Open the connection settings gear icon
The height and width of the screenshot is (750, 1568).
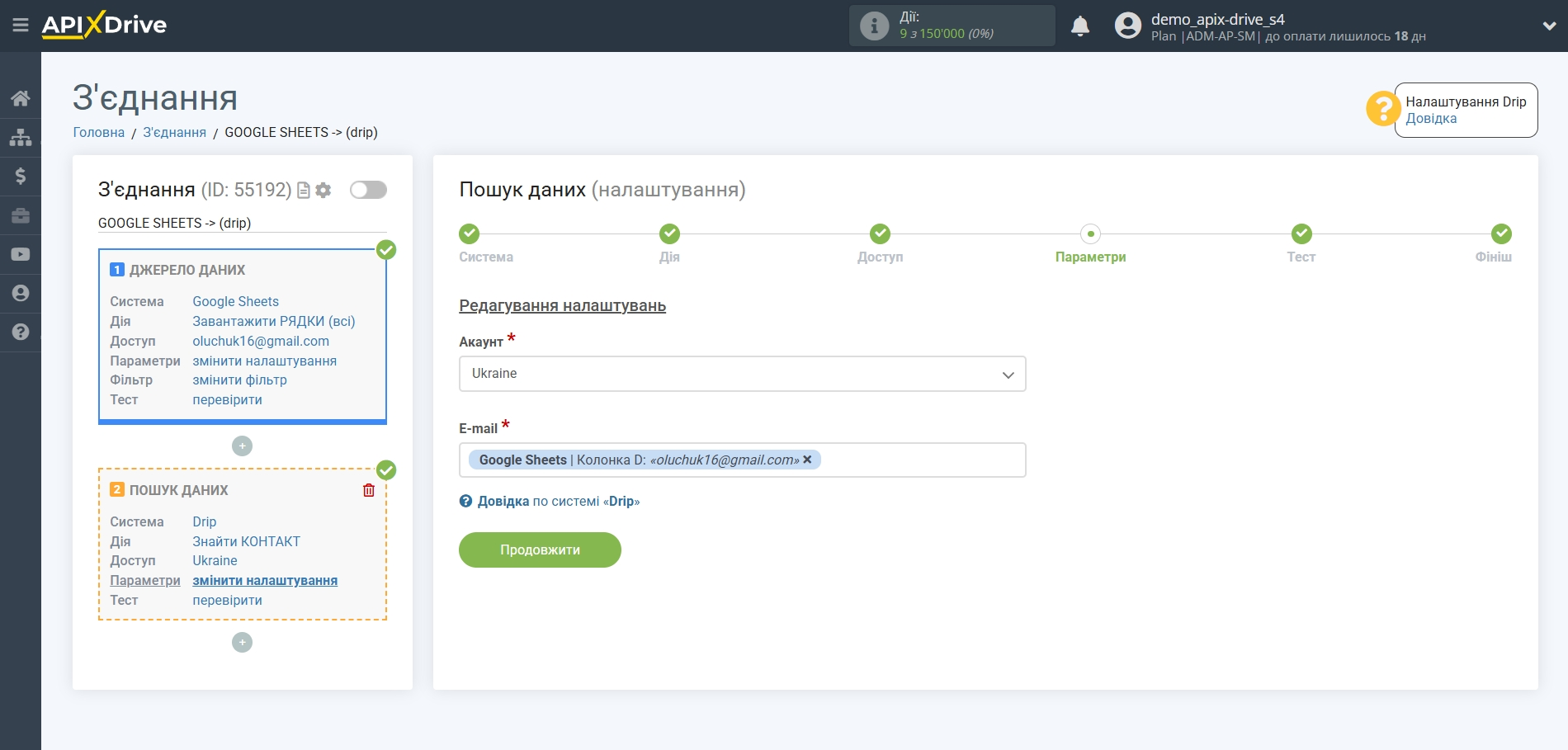(324, 191)
